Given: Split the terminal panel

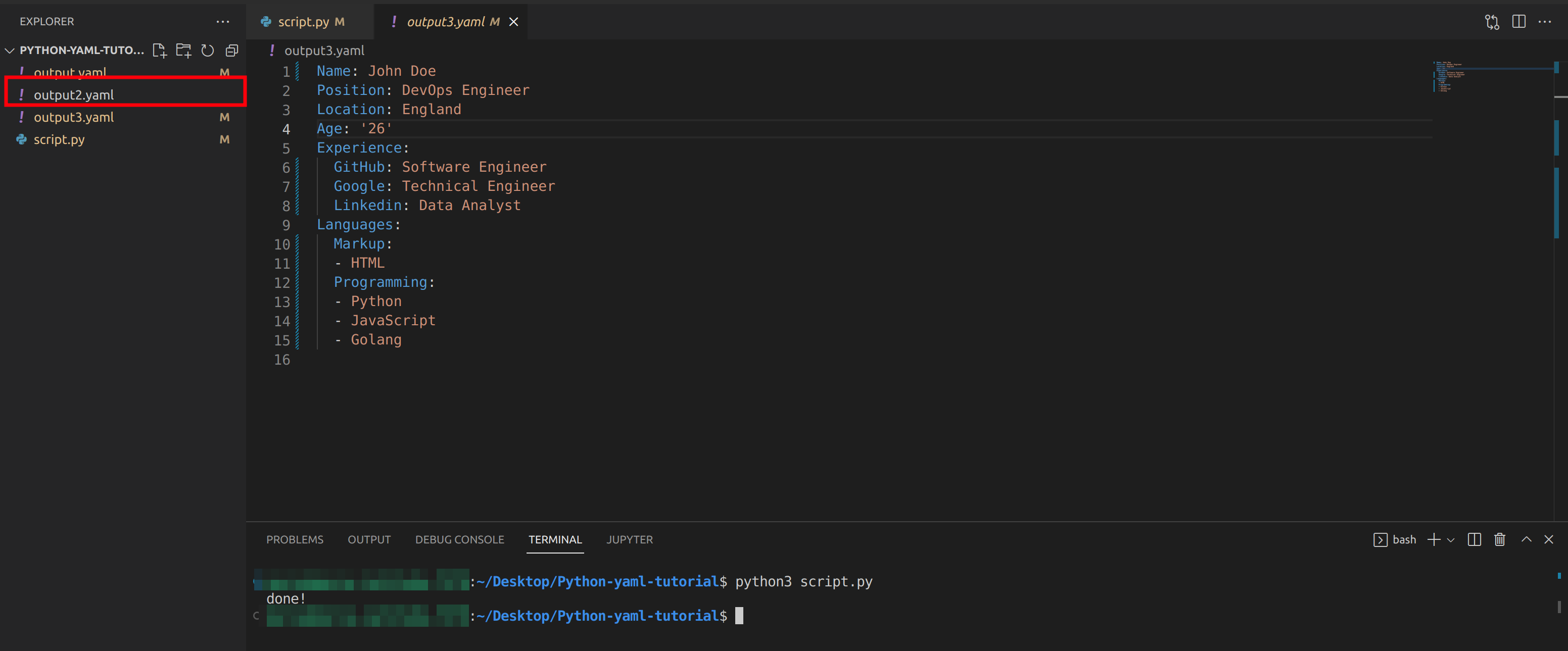Looking at the screenshot, I should coord(1474,540).
